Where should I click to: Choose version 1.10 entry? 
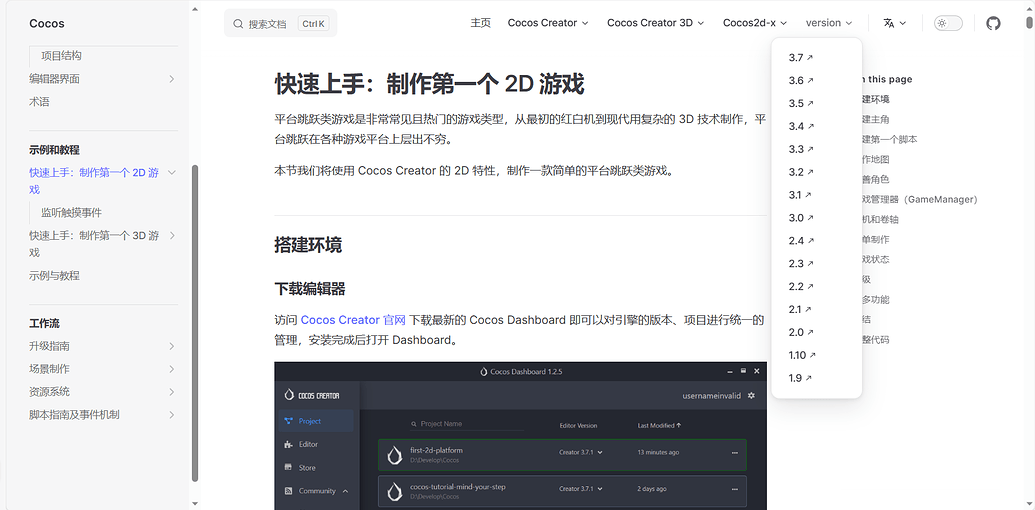click(802, 355)
